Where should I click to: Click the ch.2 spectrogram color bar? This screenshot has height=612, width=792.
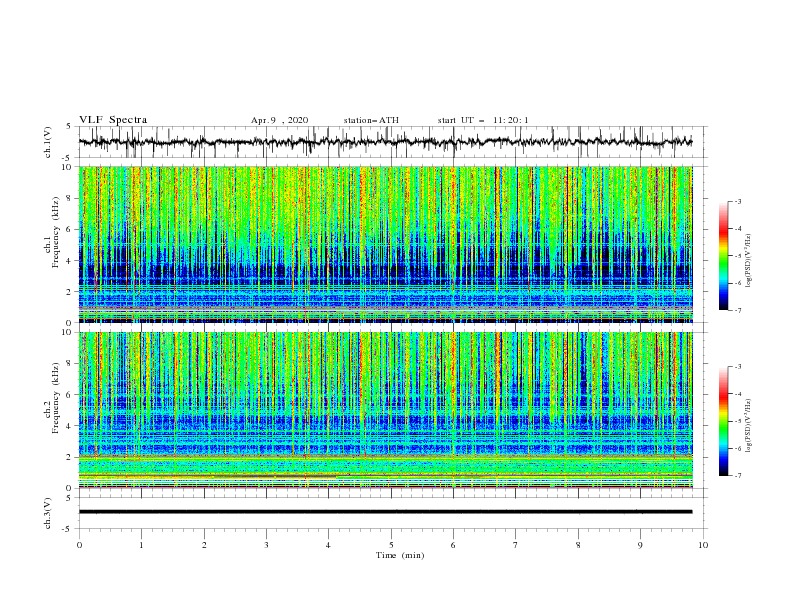tap(723, 421)
